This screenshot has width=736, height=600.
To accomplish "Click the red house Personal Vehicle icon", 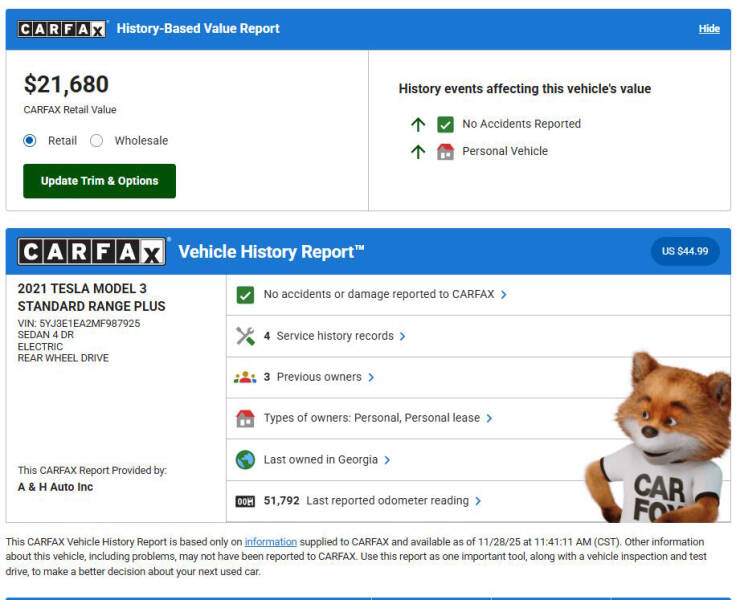I will [x=445, y=152].
